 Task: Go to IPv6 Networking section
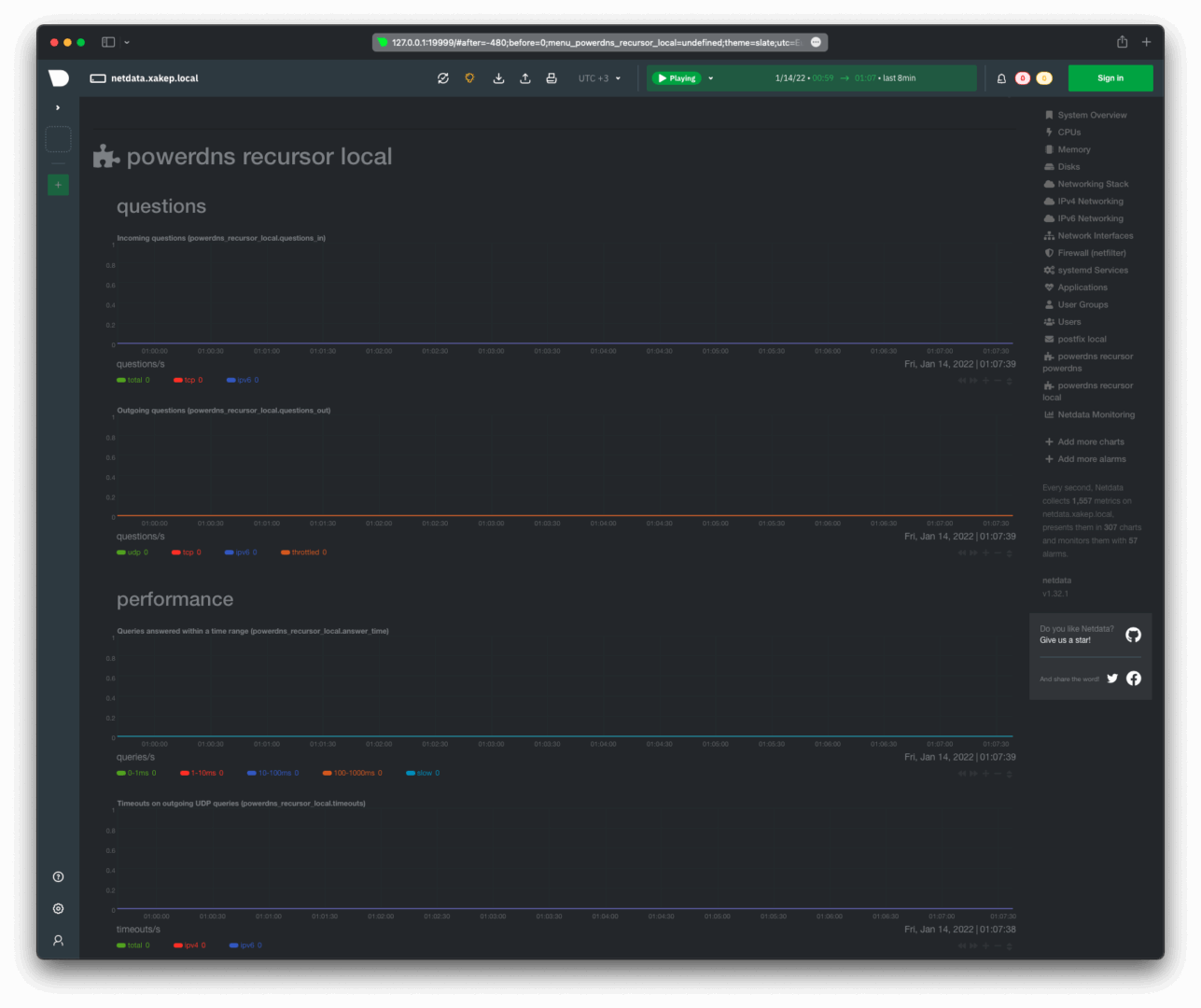[x=1083, y=218]
